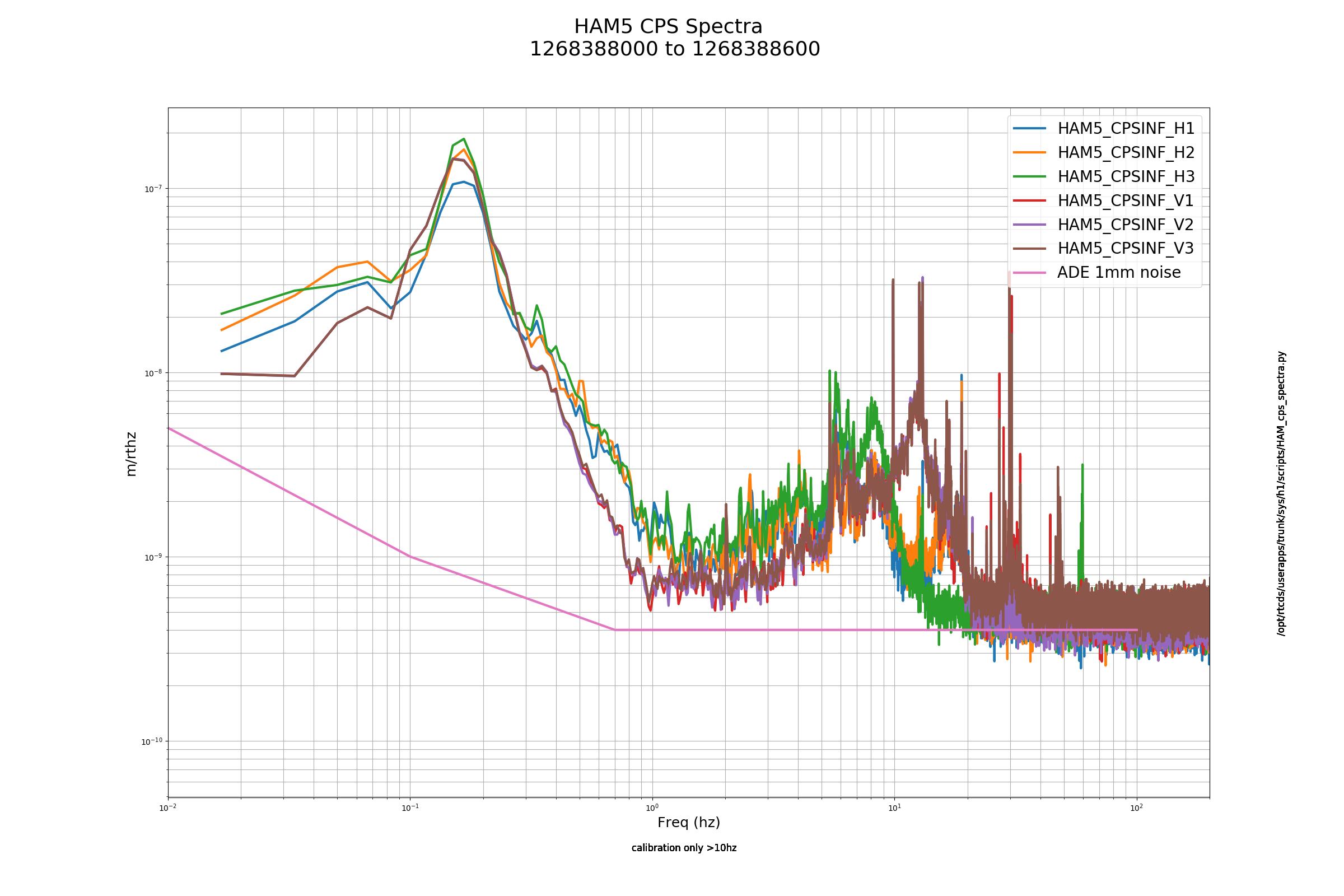The image size is (1344, 896).
Task: Click the m/rthz y-axis label
Action: coord(131,454)
